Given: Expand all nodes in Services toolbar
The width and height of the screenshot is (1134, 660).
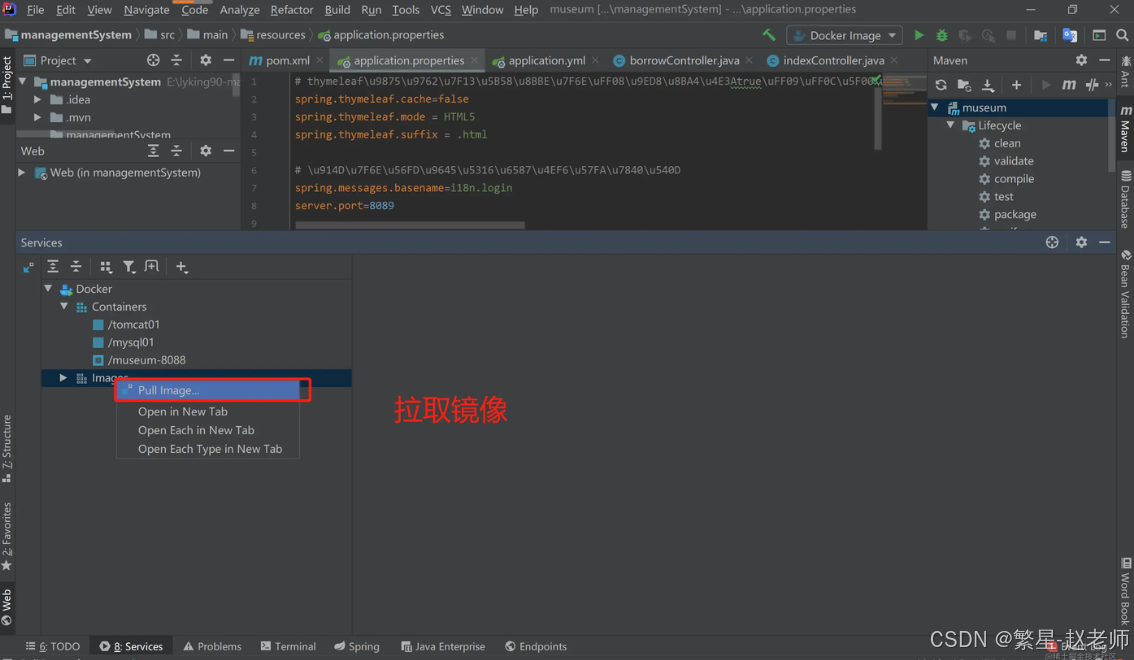Looking at the screenshot, I should pos(53,267).
